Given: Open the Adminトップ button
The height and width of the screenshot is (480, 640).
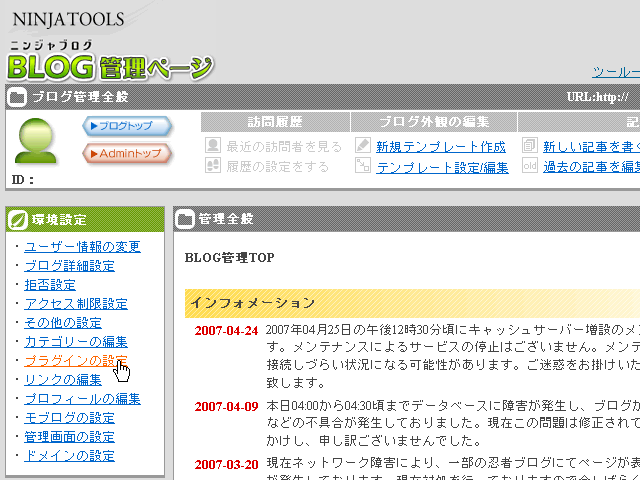Looking at the screenshot, I should [x=127, y=153].
